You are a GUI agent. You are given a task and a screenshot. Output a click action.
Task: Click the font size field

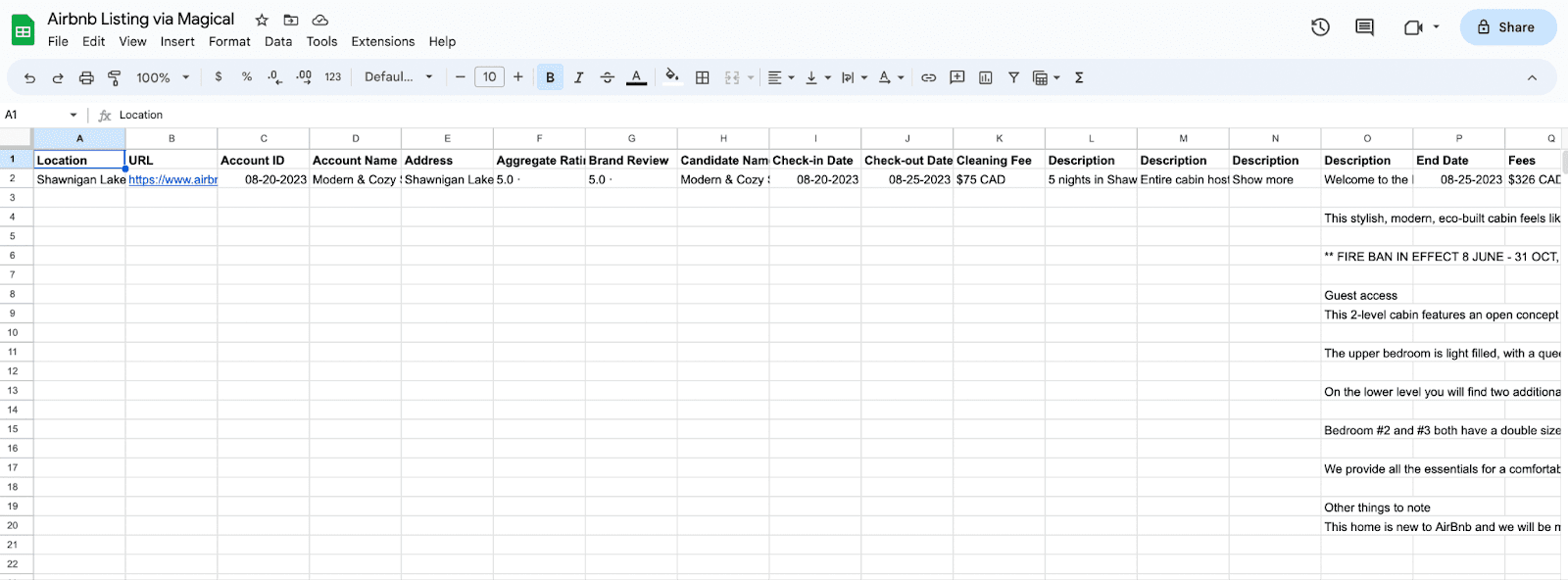pyautogui.click(x=489, y=76)
